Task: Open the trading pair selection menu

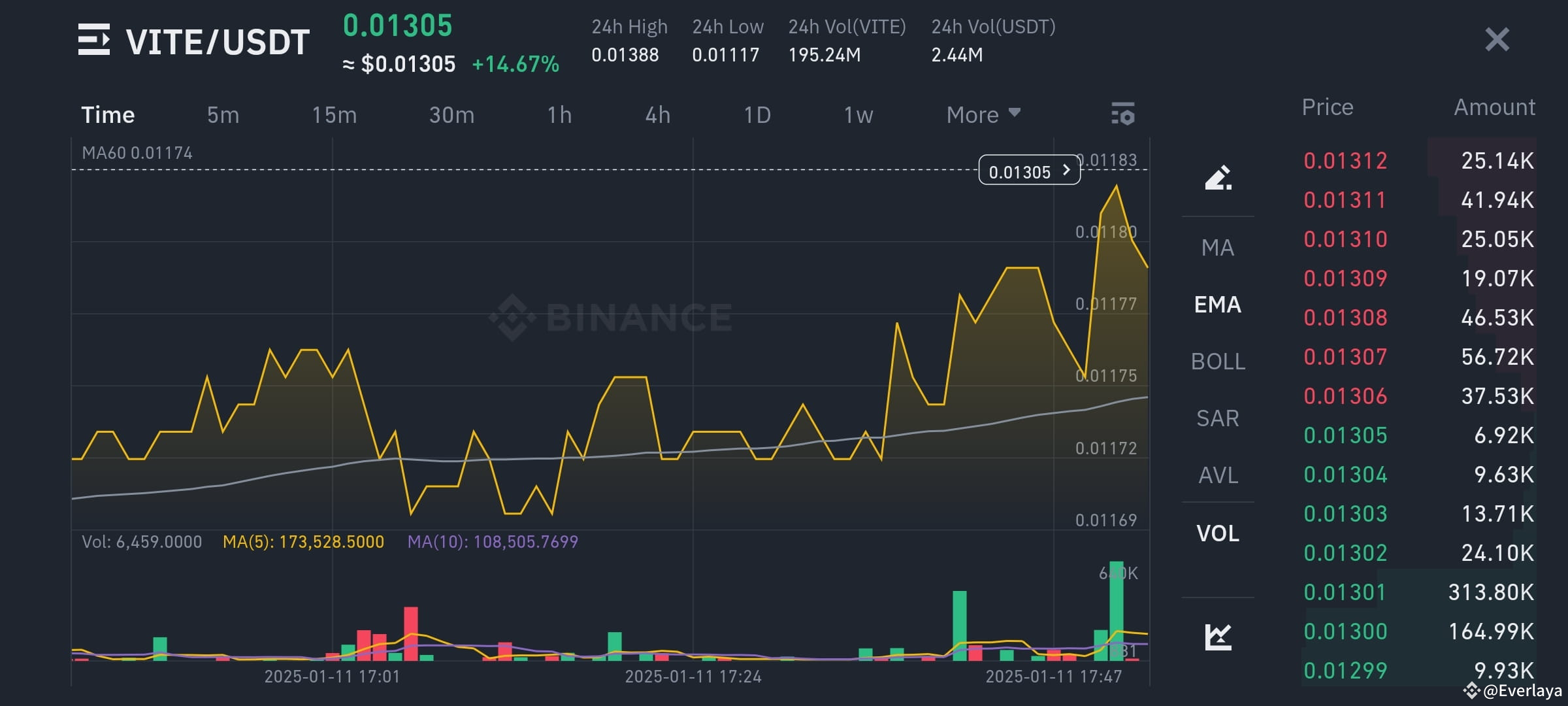Action: [x=93, y=39]
